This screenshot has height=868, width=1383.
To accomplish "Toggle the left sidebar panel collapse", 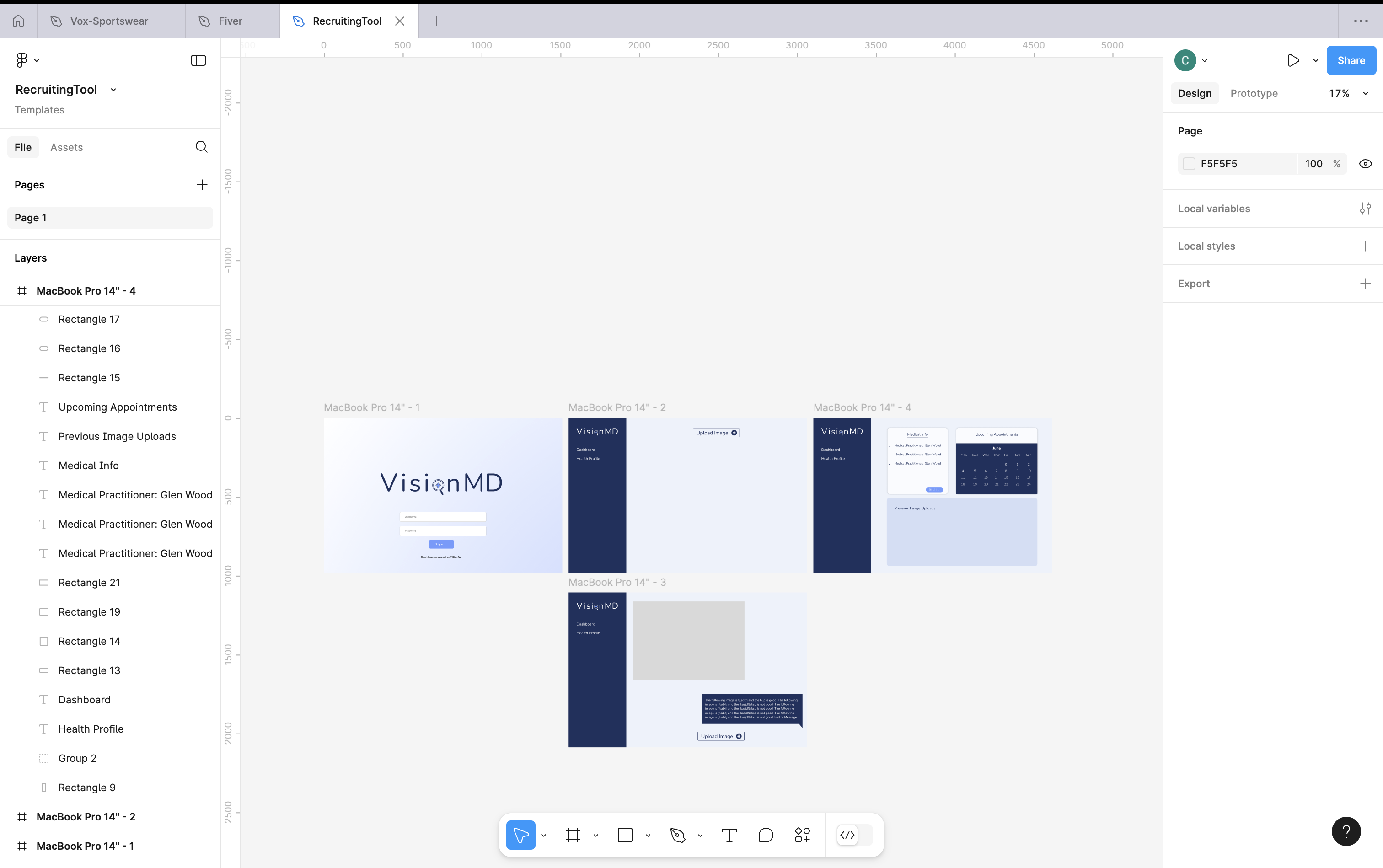I will tap(198, 60).
